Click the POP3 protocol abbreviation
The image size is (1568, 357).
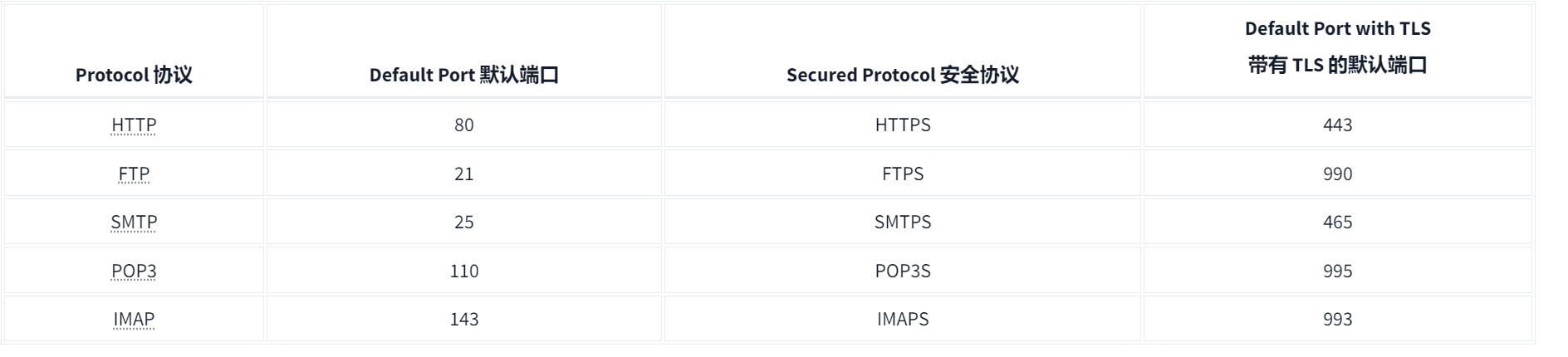point(134,271)
